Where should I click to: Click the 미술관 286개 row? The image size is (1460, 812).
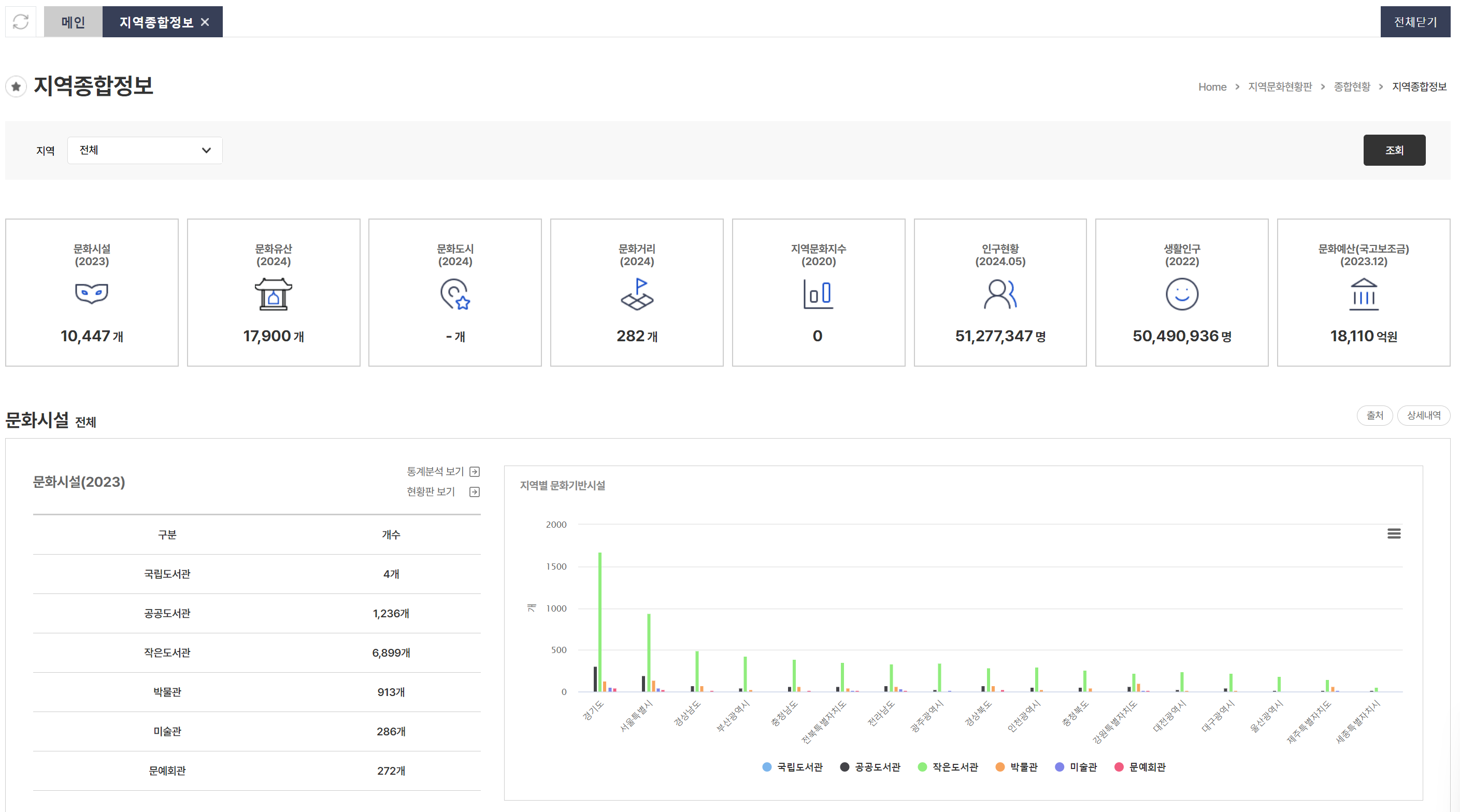257,732
